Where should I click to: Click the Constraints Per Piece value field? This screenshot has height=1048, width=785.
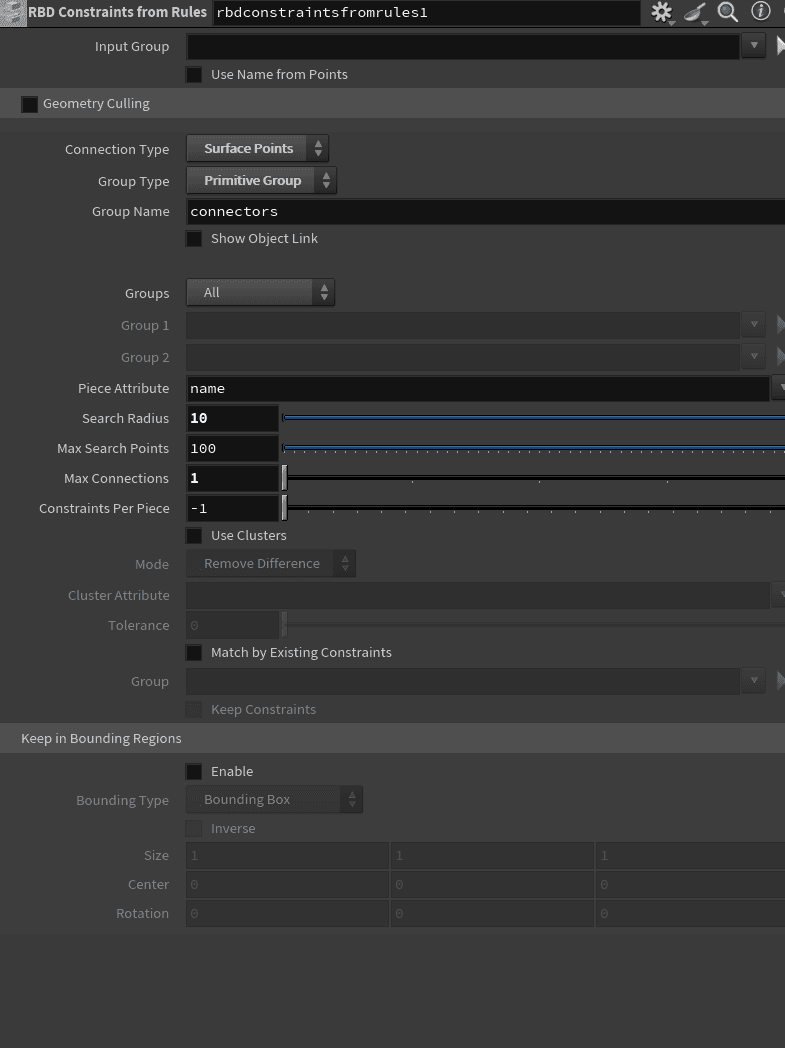pyautogui.click(x=232, y=509)
